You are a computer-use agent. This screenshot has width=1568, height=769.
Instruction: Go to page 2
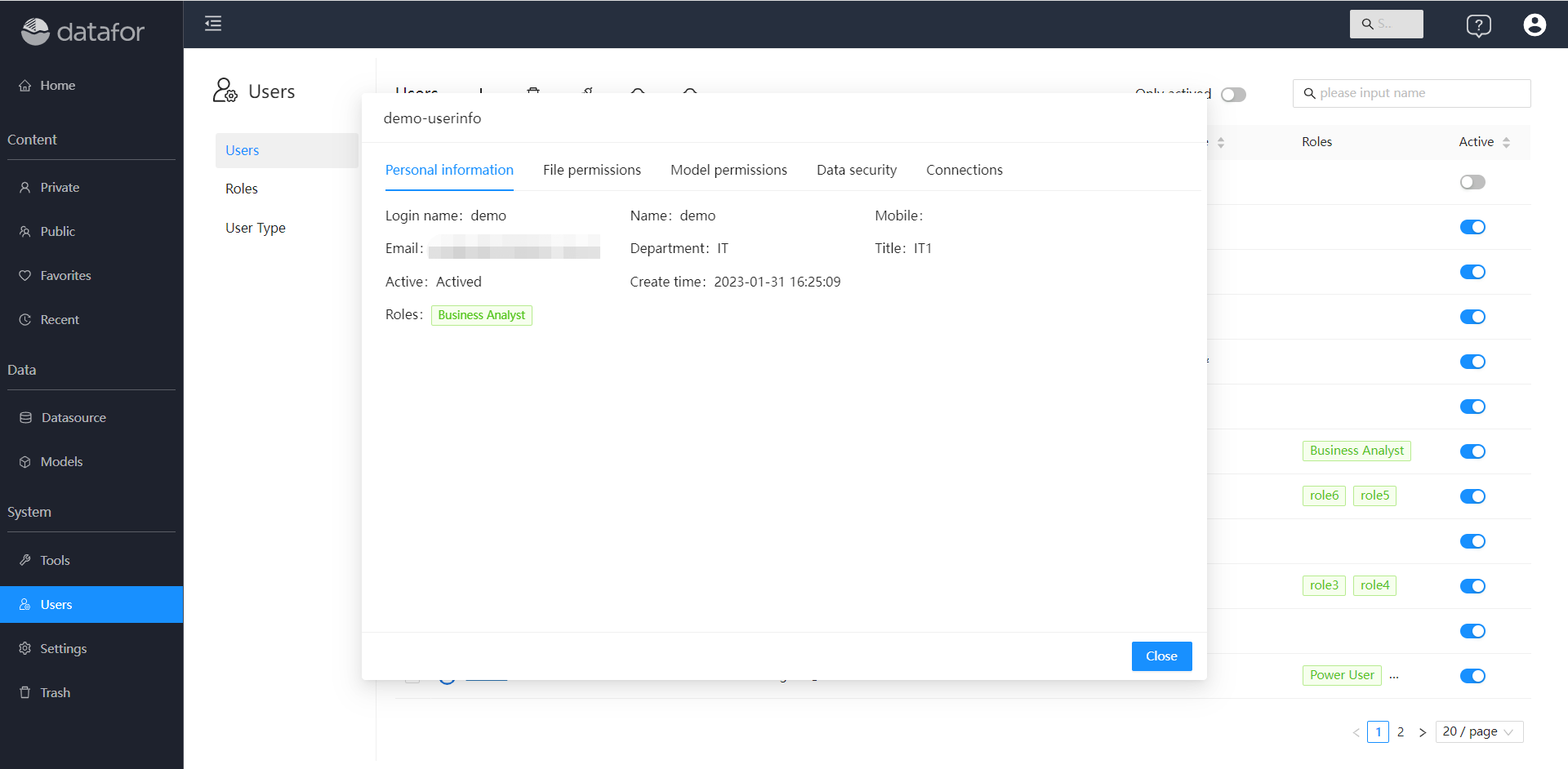(1401, 731)
